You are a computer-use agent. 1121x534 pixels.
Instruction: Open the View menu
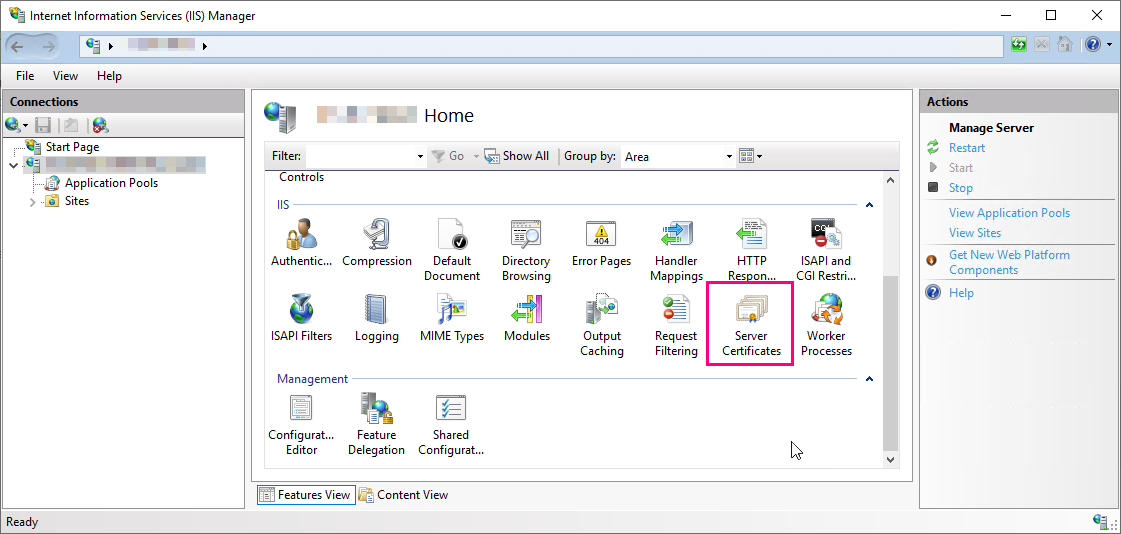click(x=65, y=76)
